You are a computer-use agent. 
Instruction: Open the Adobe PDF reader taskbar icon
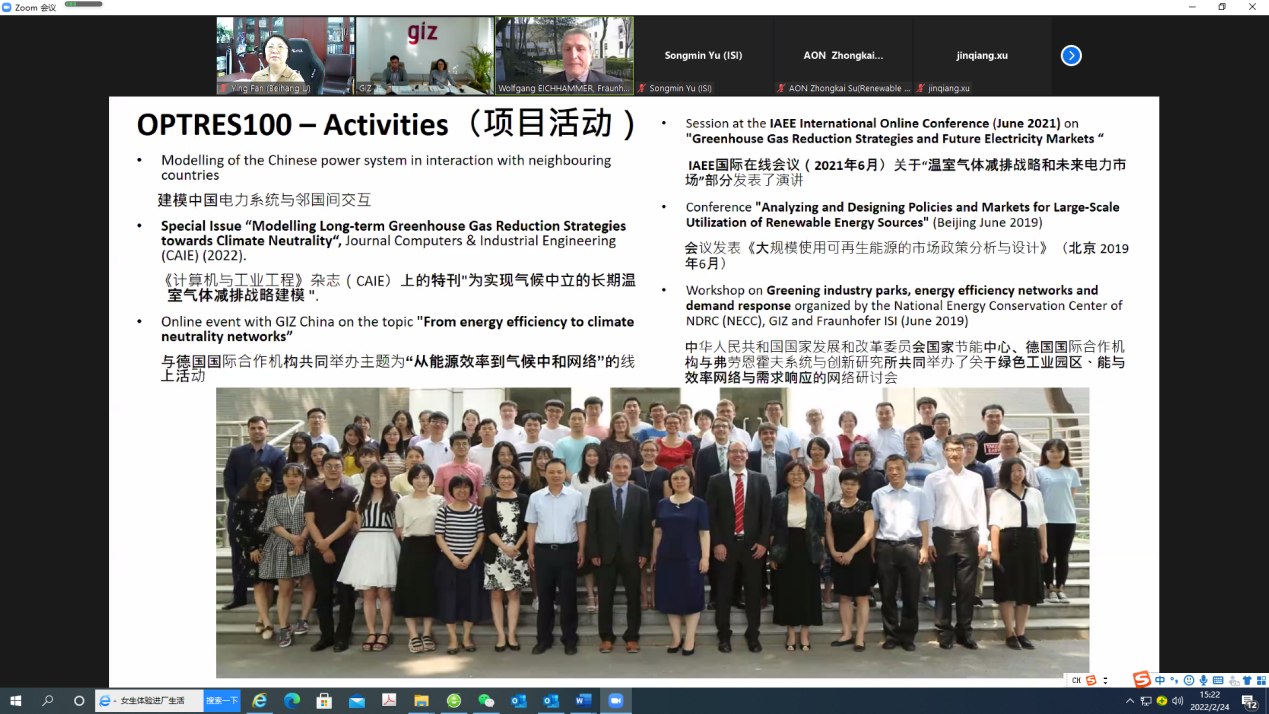[389, 701]
